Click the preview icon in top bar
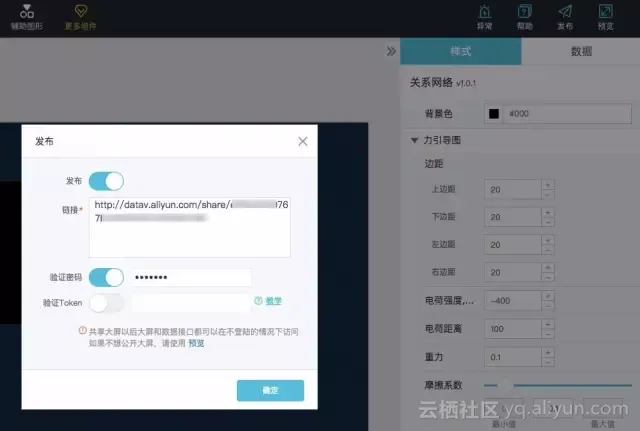The image size is (640, 431). coord(605,17)
